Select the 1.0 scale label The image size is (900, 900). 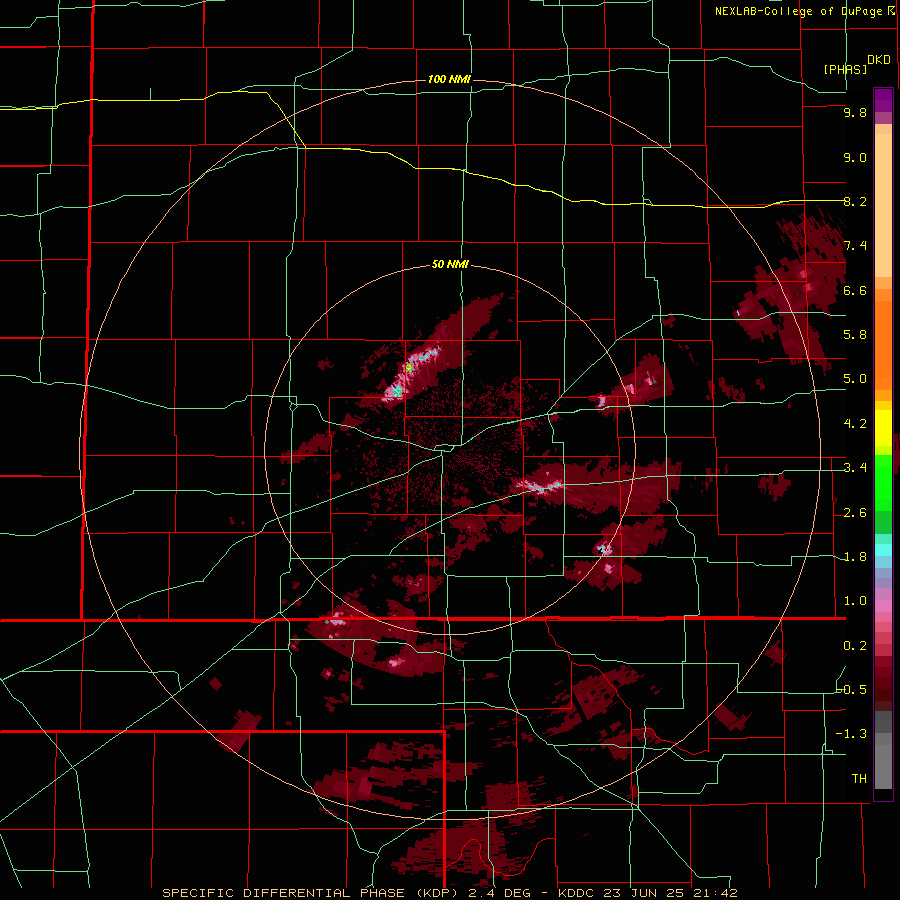855,601
